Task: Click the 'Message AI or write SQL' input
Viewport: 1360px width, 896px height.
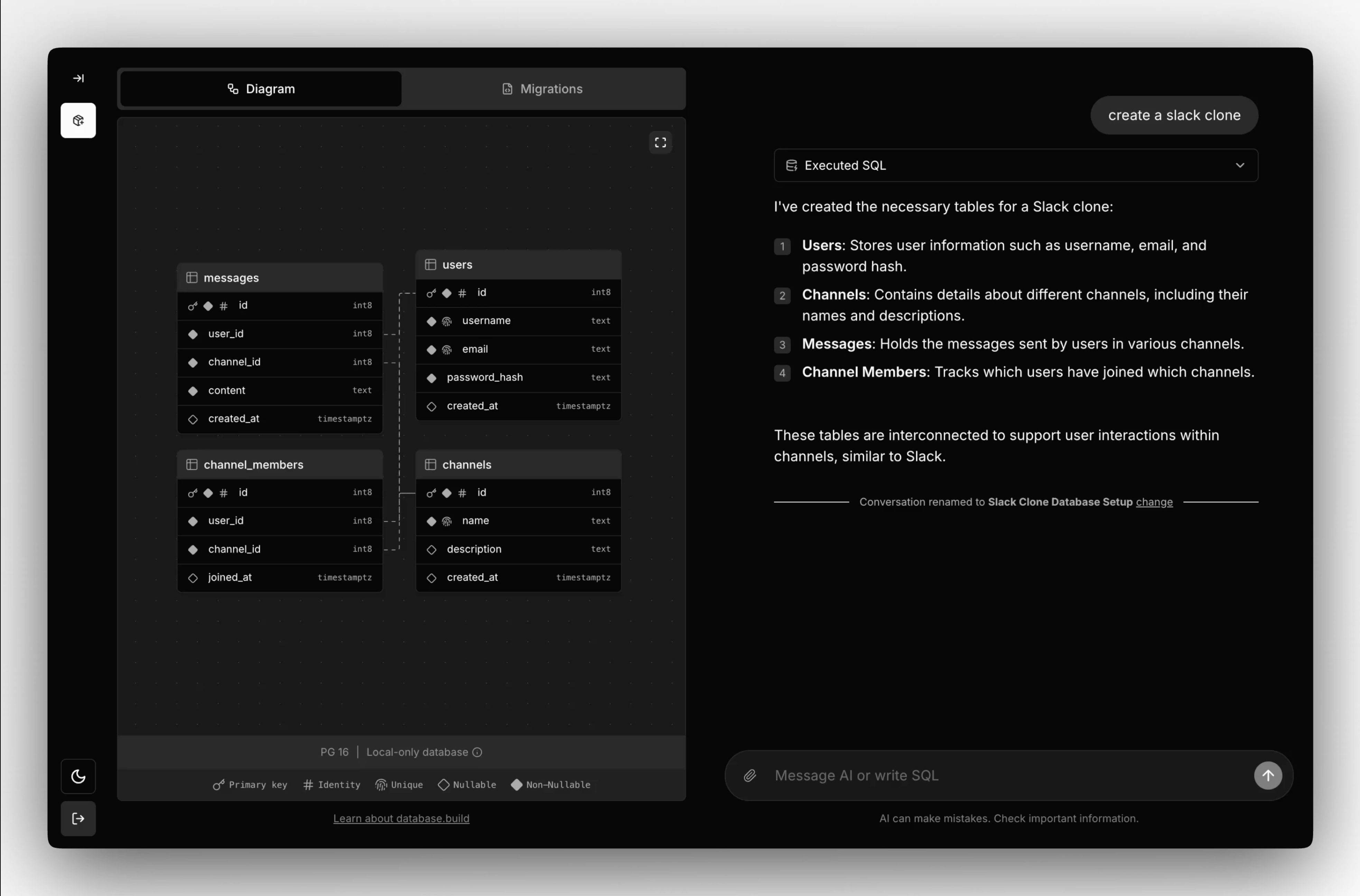Action: point(971,775)
